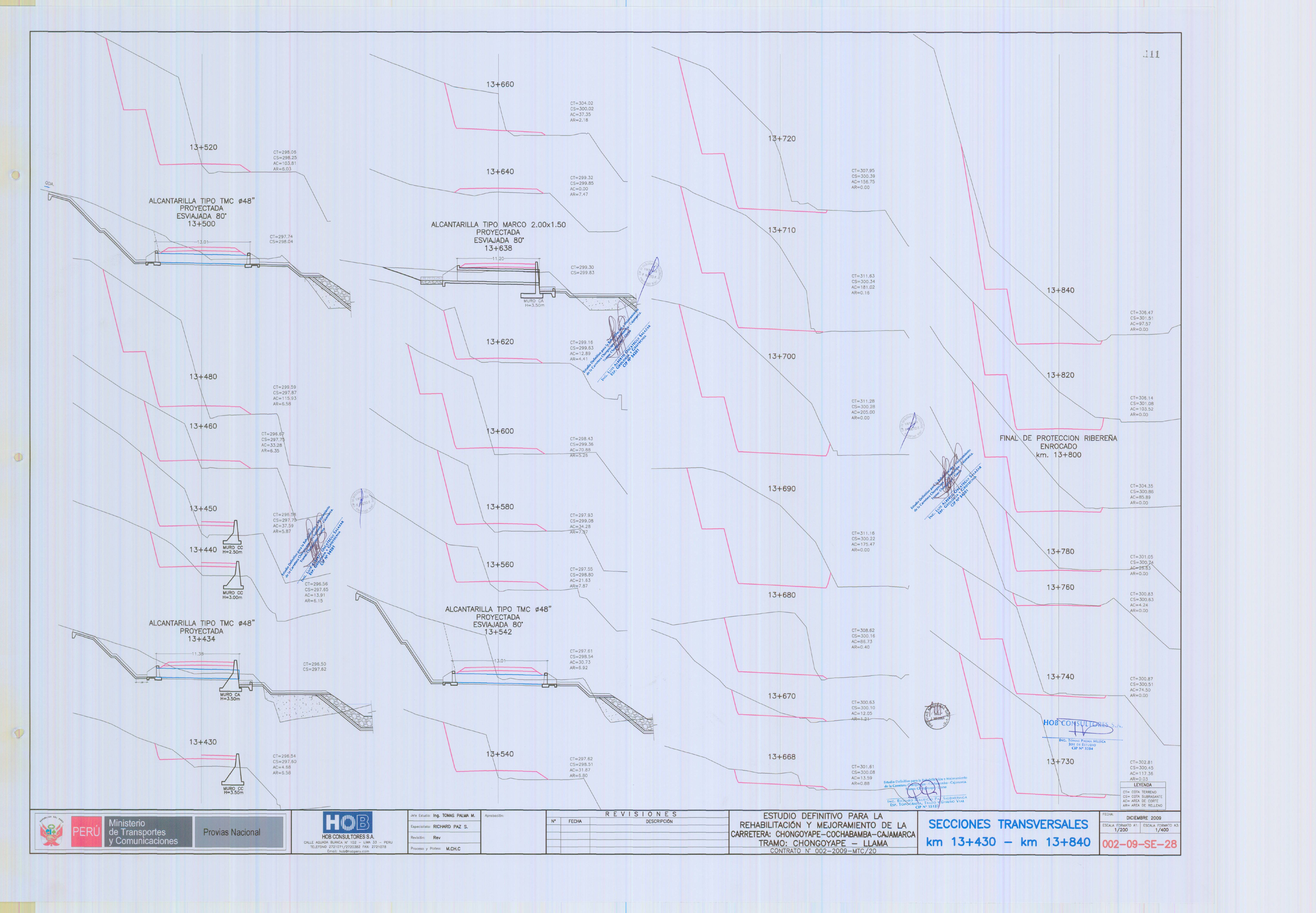Click the station label 13+780

(x=1060, y=551)
